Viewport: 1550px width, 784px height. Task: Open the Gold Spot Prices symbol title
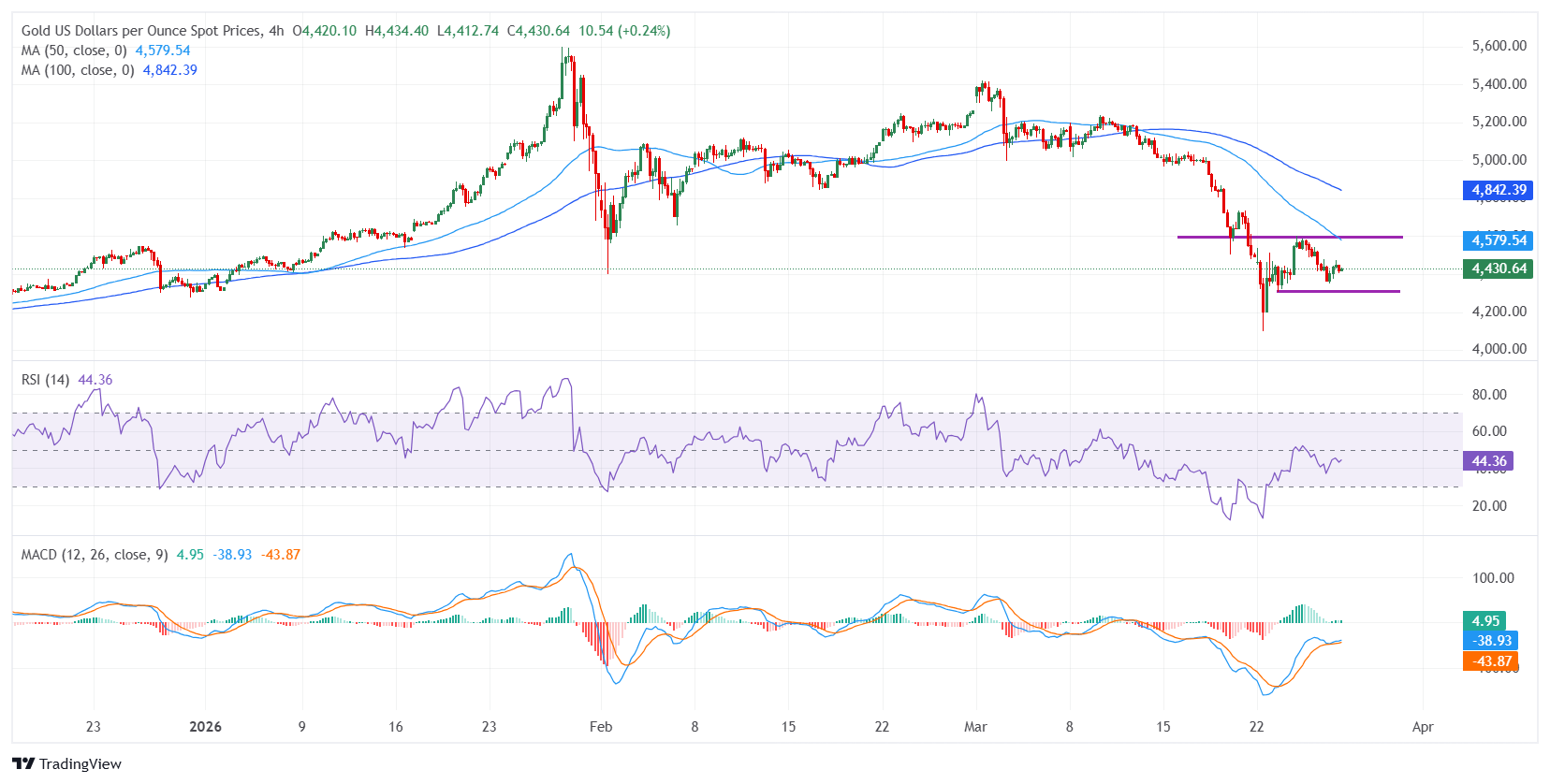141,31
